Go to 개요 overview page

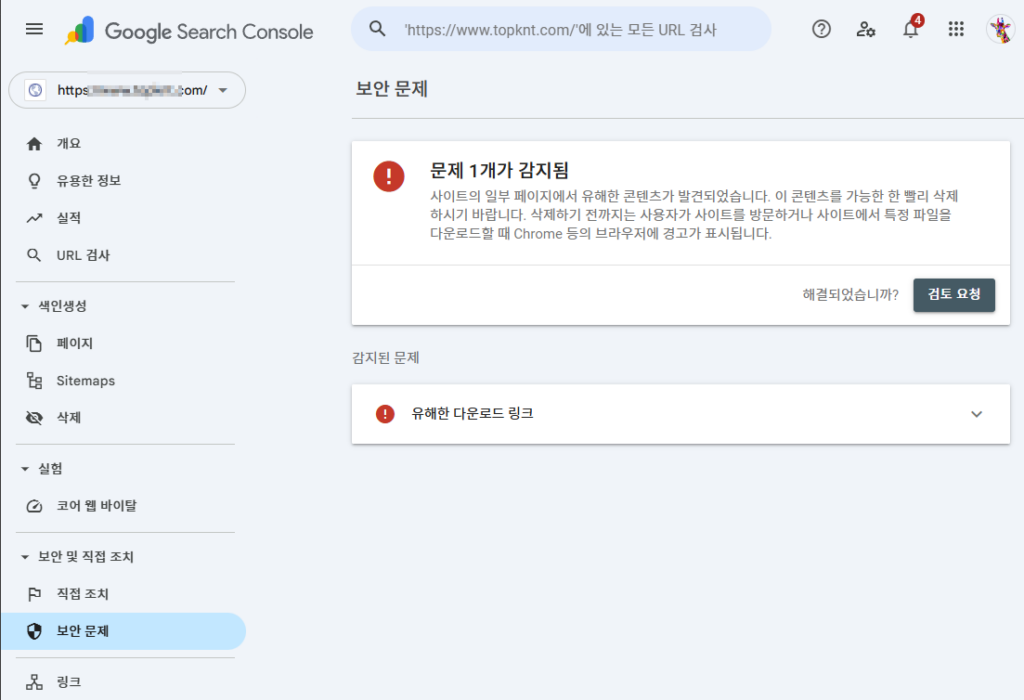coord(68,144)
